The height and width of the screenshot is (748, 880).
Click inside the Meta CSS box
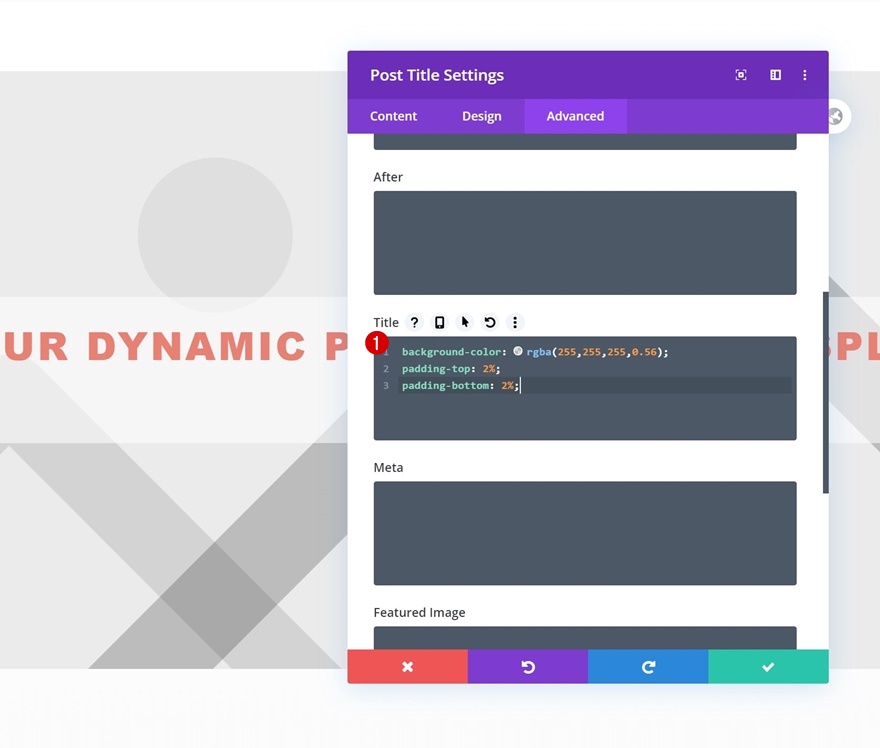click(585, 533)
